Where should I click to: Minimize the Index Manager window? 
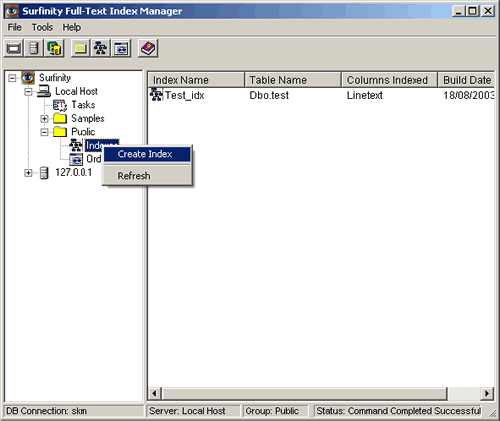(x=459, y=11)
